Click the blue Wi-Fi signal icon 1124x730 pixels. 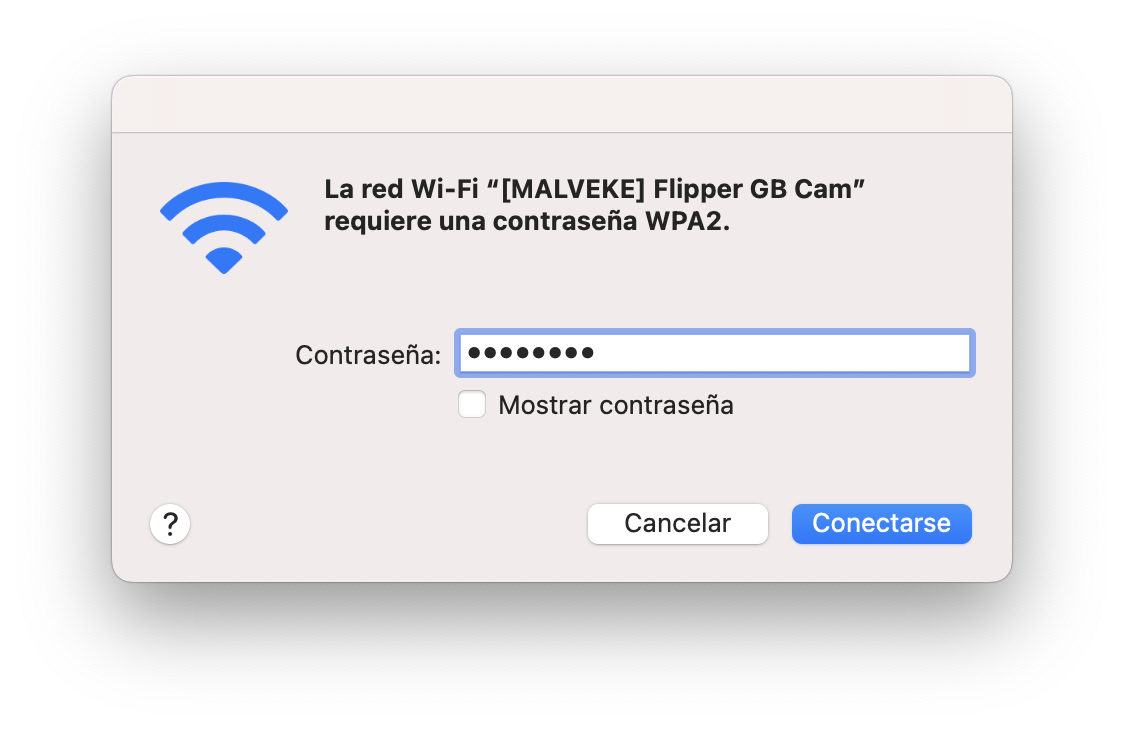tap(224, 228)
